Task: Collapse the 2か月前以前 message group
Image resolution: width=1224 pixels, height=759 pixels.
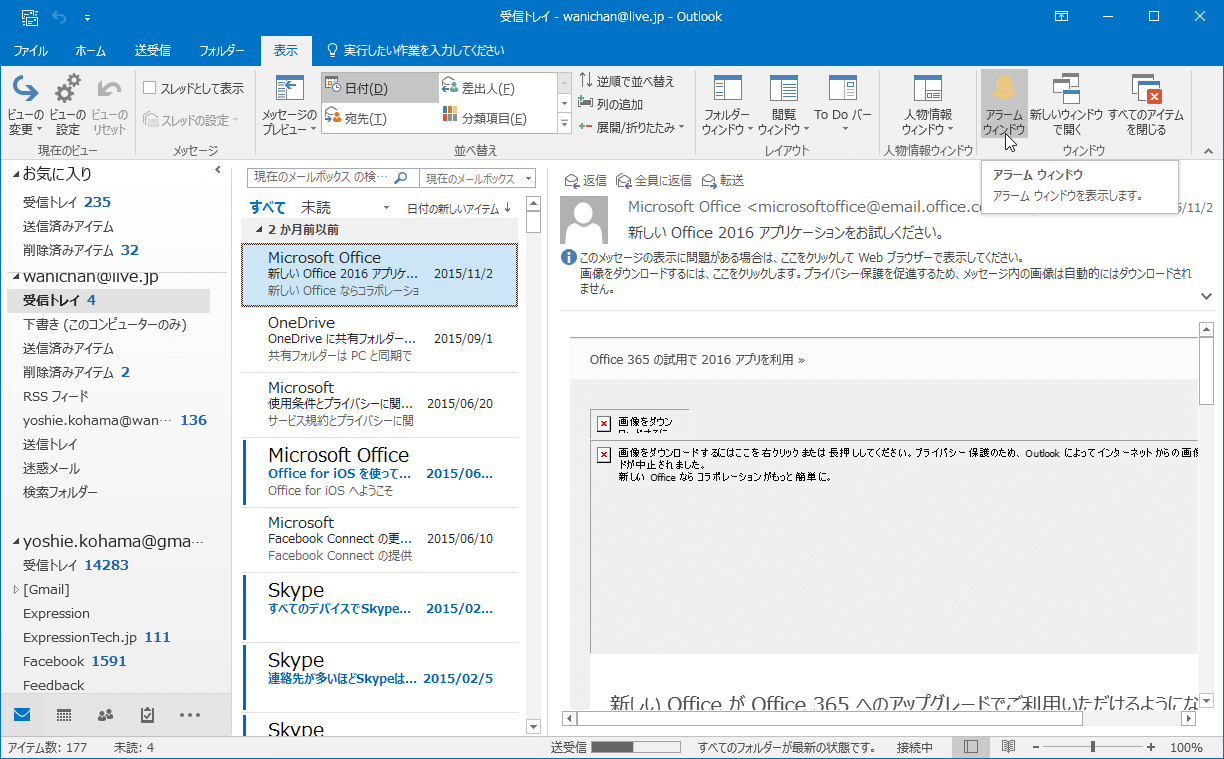Action: pos(259,230)
